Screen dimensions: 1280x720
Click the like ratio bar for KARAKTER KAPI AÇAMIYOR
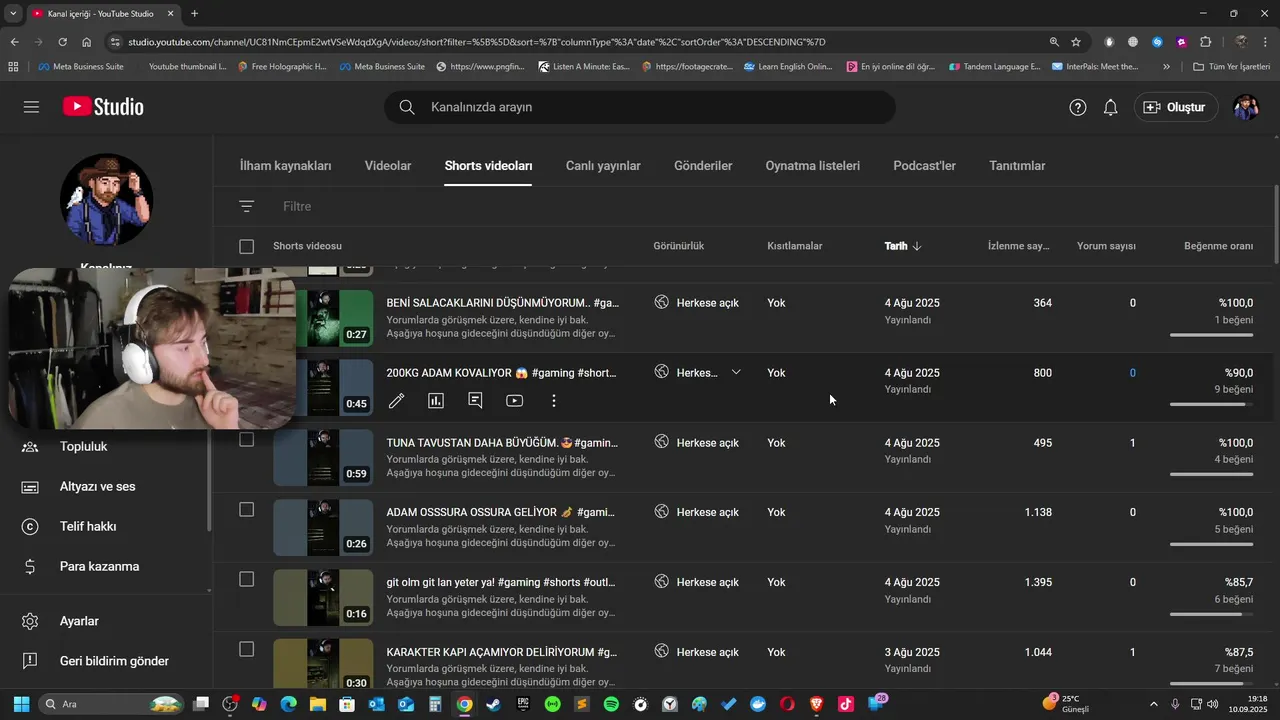[1211, 684]
